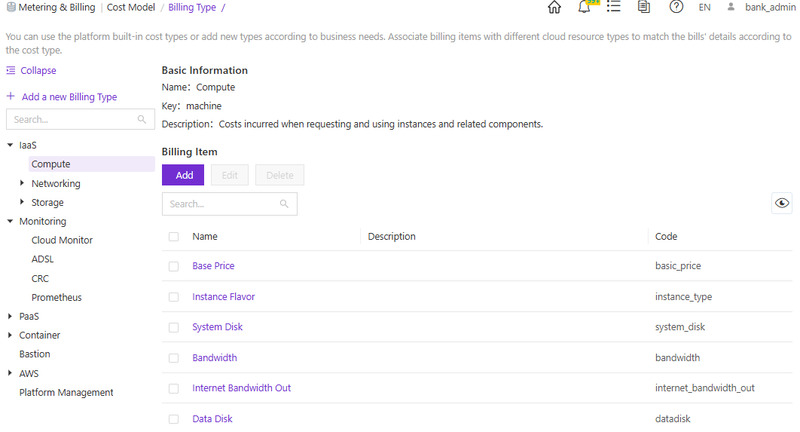Screen dimensions: 800x432
Task: Check the Internet Bandwidth Out row checkbox
Action: [173, 389]
